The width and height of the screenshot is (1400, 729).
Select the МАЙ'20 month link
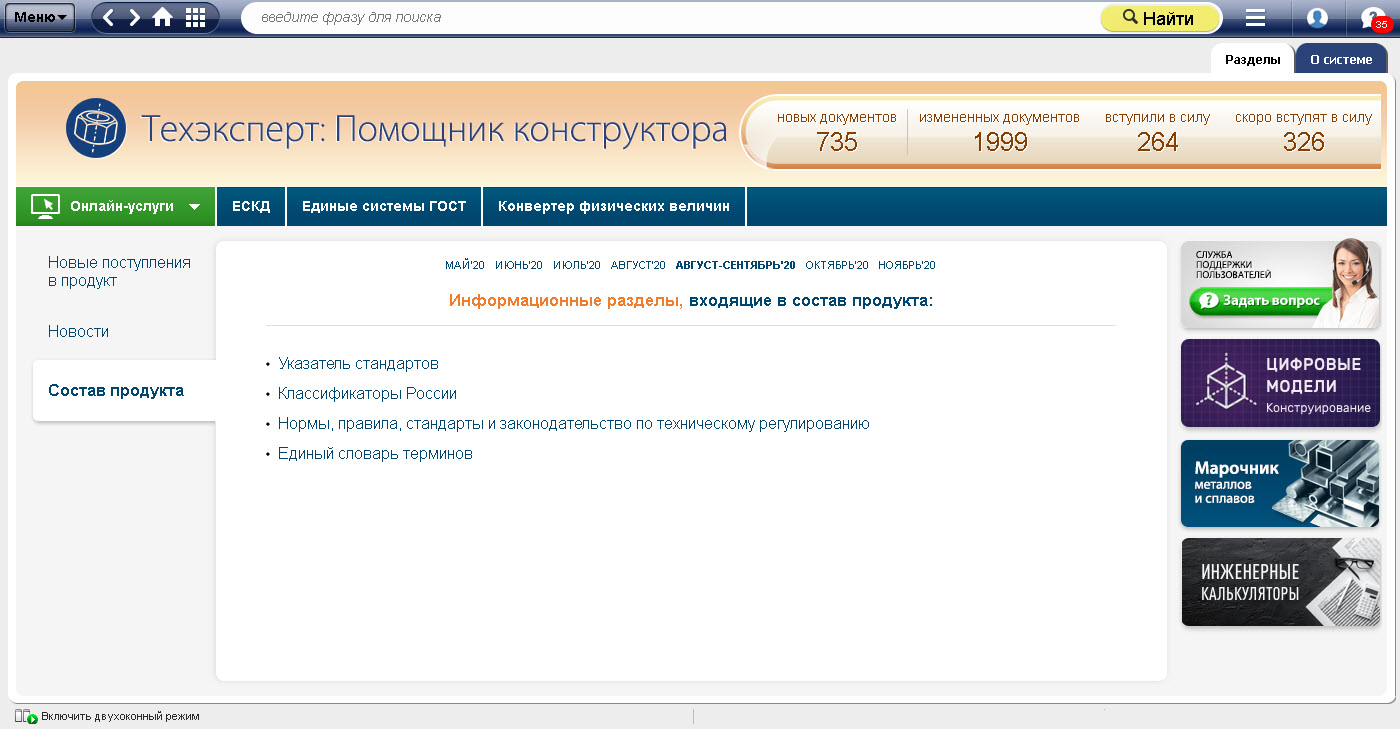(x=465, y=265)
